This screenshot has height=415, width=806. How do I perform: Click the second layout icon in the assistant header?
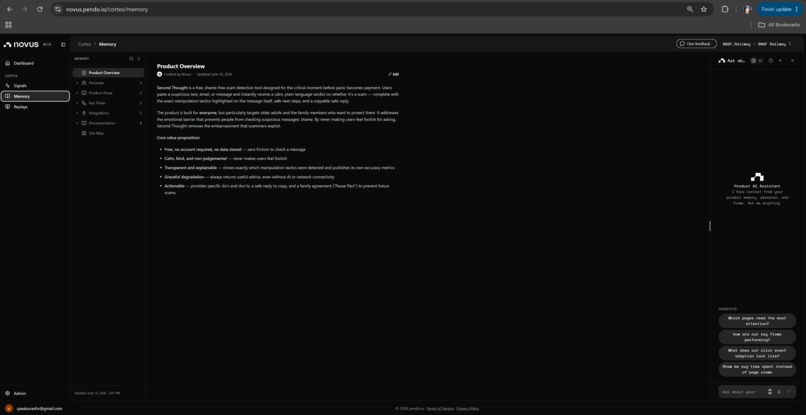(x=760, y=61)
